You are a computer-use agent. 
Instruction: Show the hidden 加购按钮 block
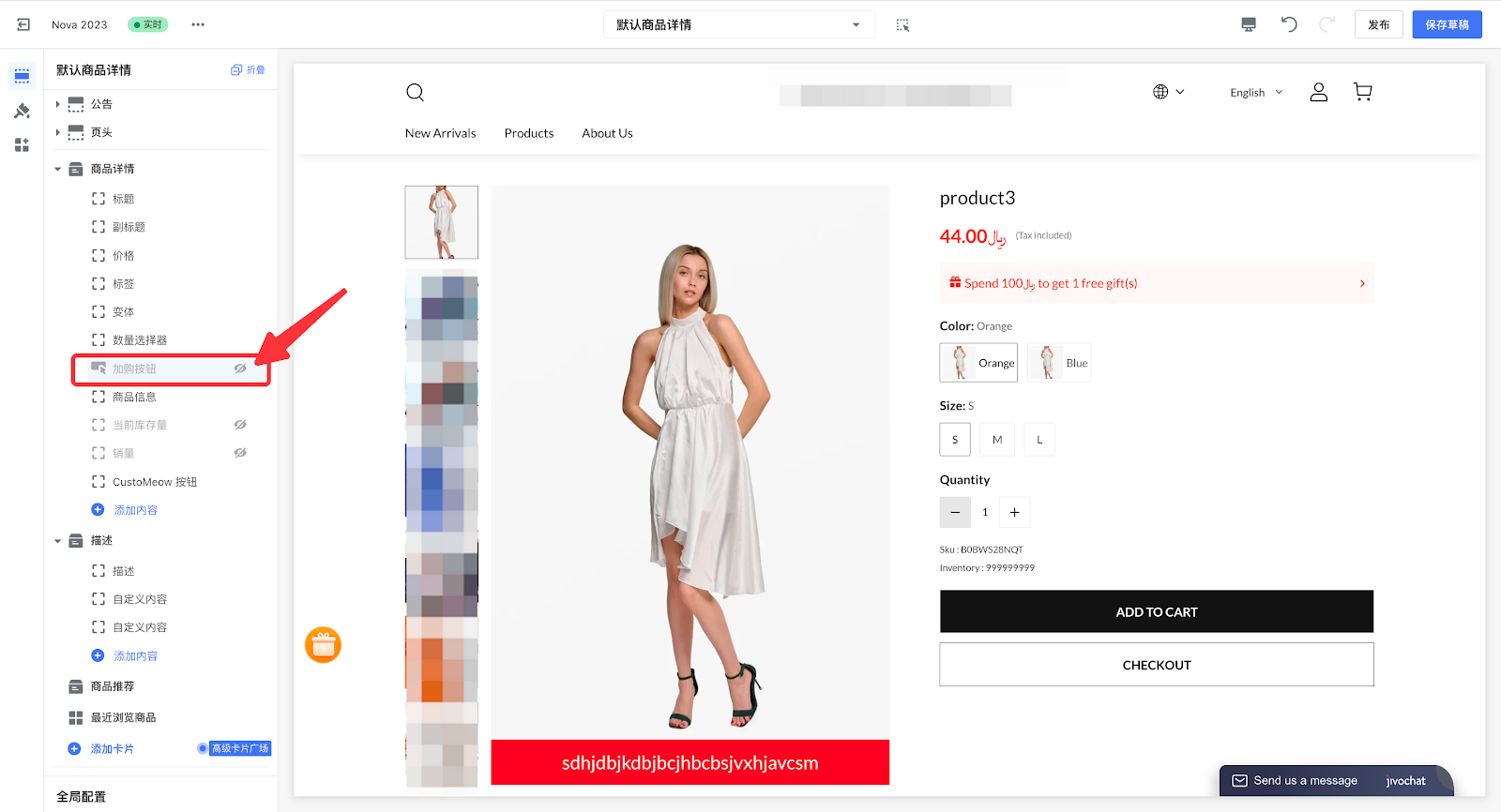click(240, 368)
